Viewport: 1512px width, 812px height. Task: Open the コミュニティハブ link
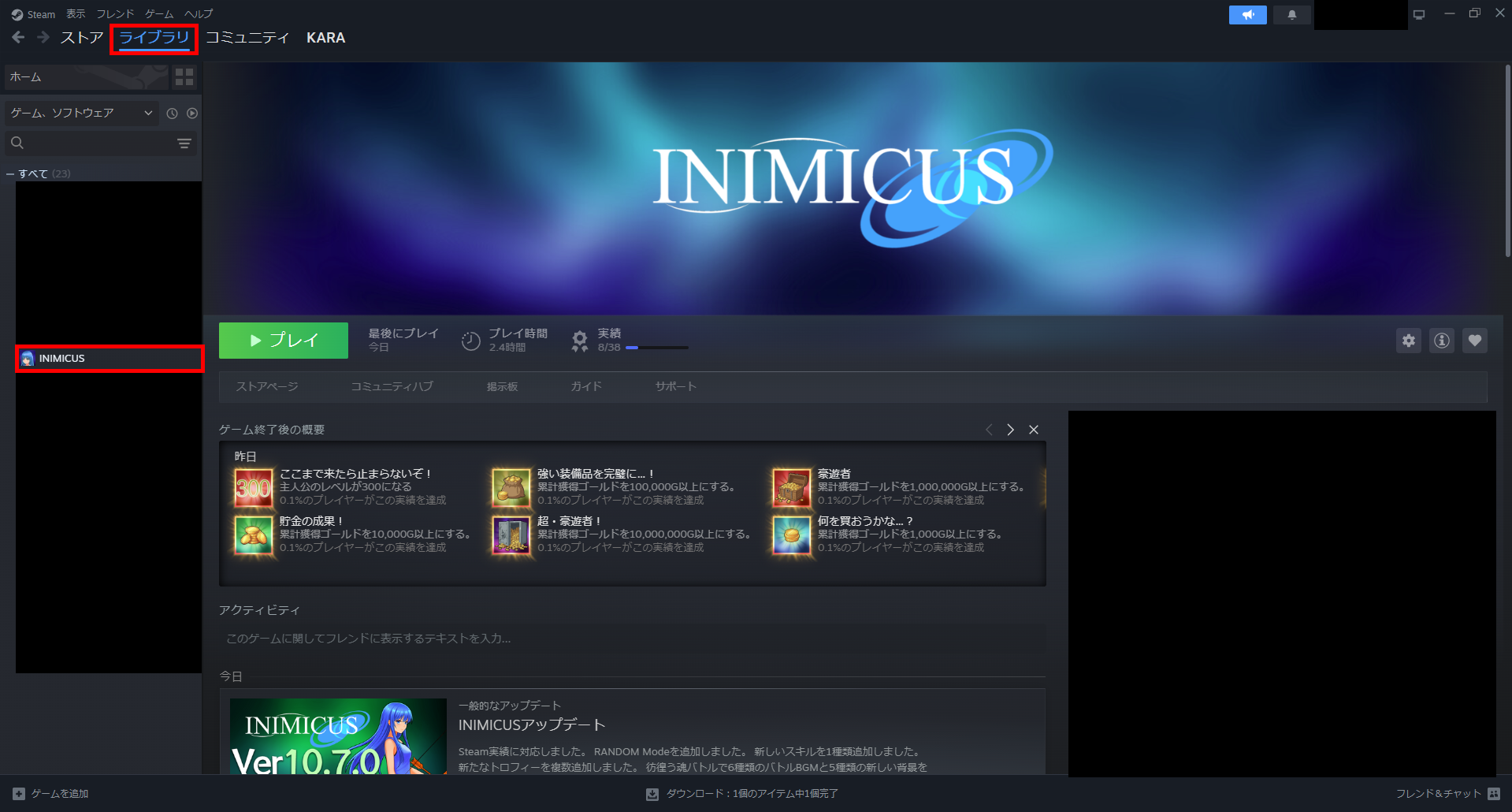pos(392,386)
